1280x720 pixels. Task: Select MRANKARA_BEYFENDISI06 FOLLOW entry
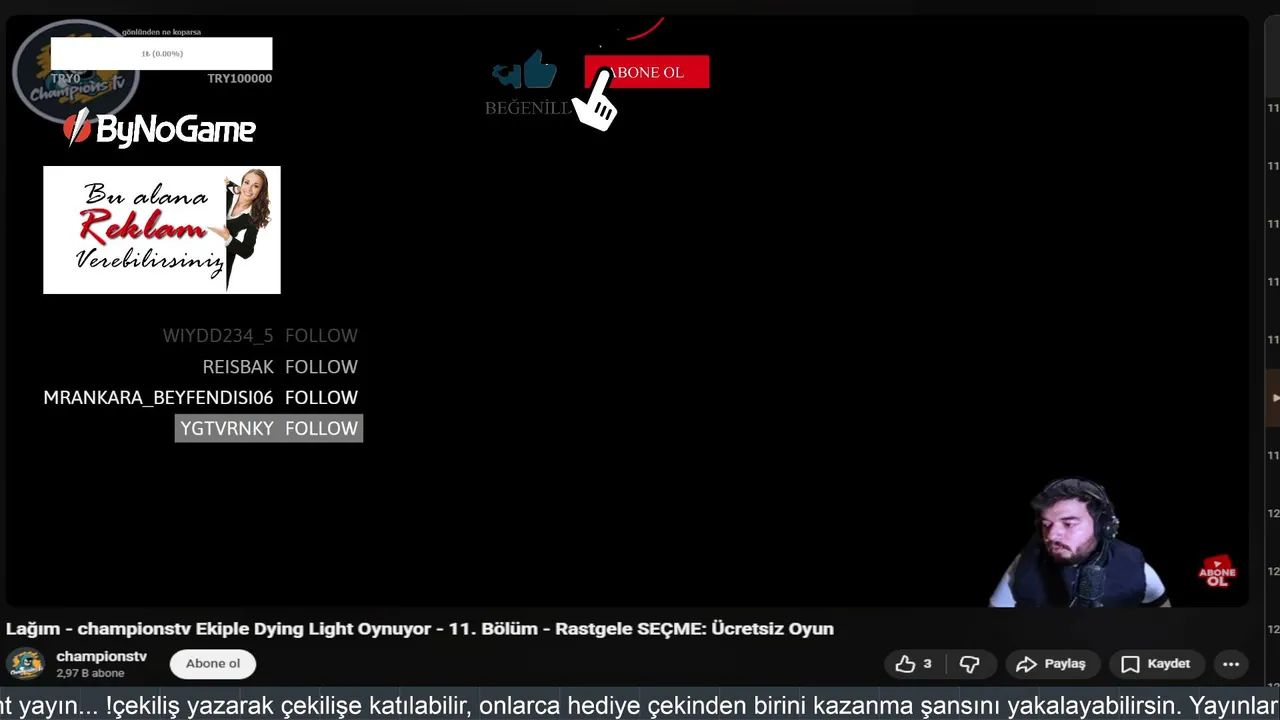(x=200, y=397)
